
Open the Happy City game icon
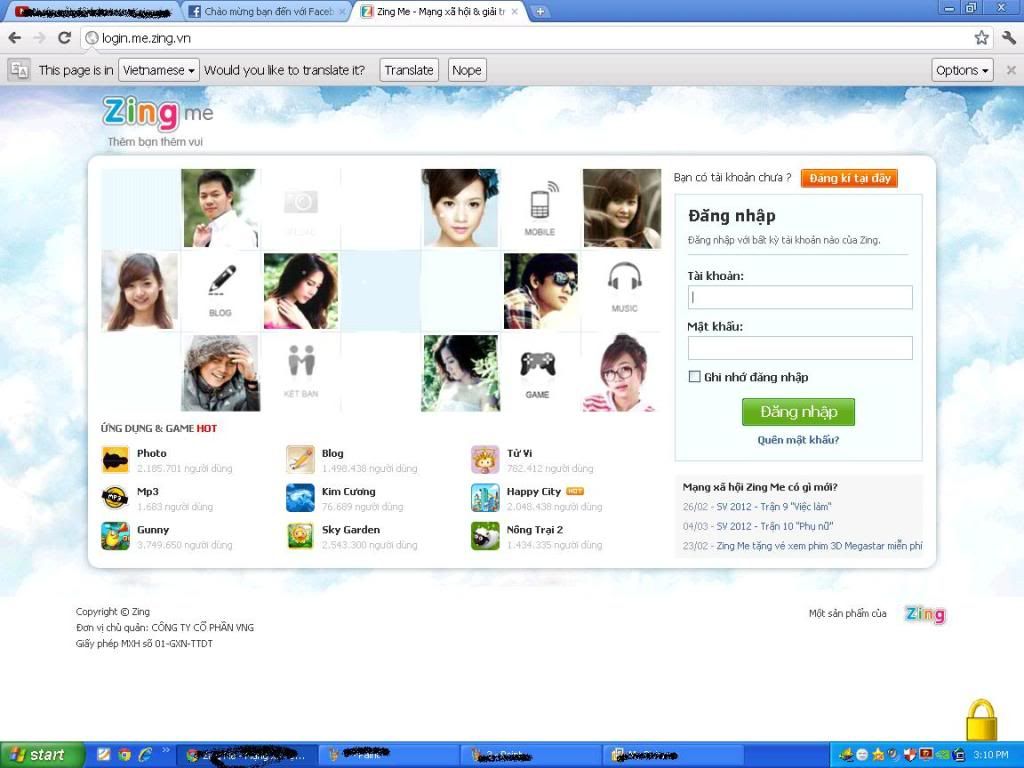485,498
